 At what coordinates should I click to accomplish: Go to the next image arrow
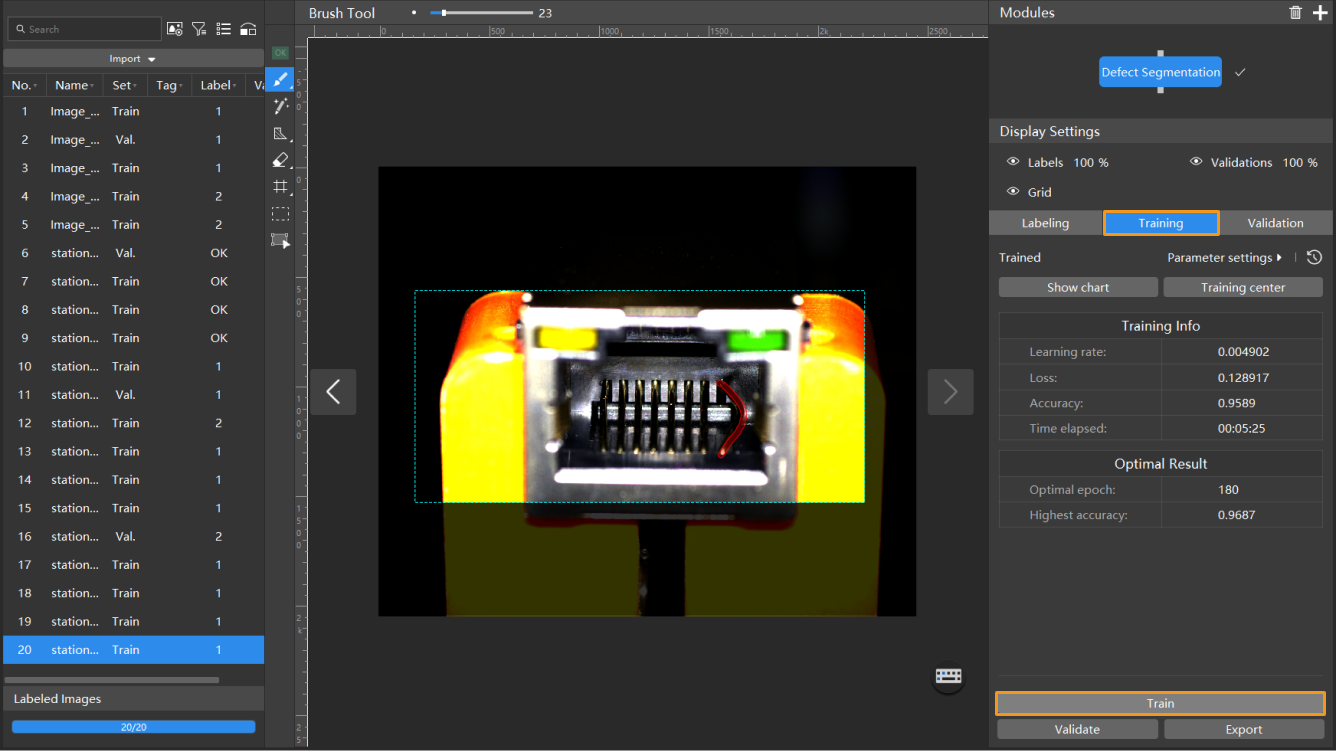point(950,392)
